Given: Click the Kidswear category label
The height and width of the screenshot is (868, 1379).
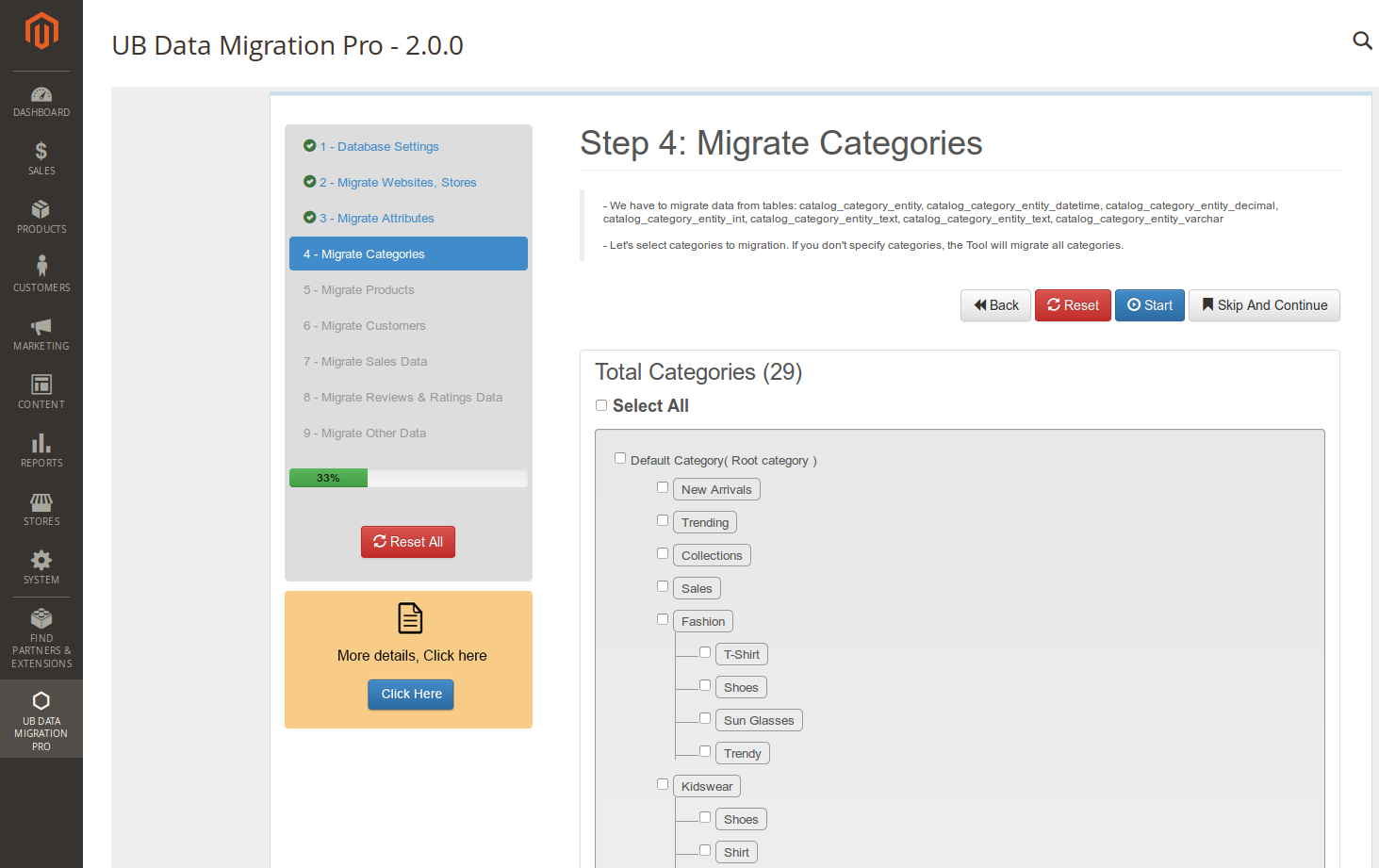Looking at the screenshot, I should pyautogui.click(x=707, y=786).
